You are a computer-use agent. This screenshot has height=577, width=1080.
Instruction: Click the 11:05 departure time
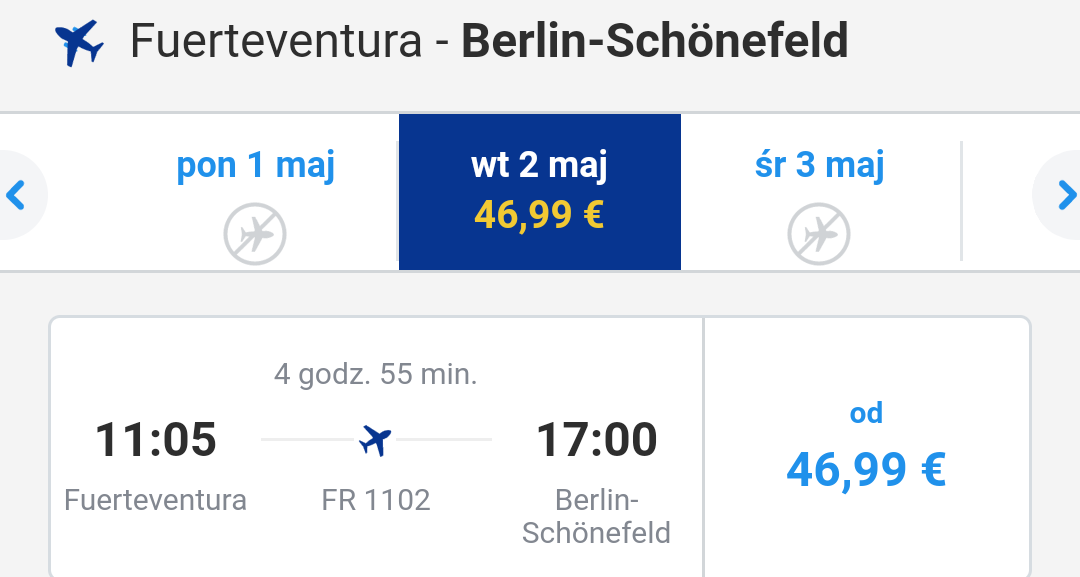pyautogui.click(x=156, y=439)
